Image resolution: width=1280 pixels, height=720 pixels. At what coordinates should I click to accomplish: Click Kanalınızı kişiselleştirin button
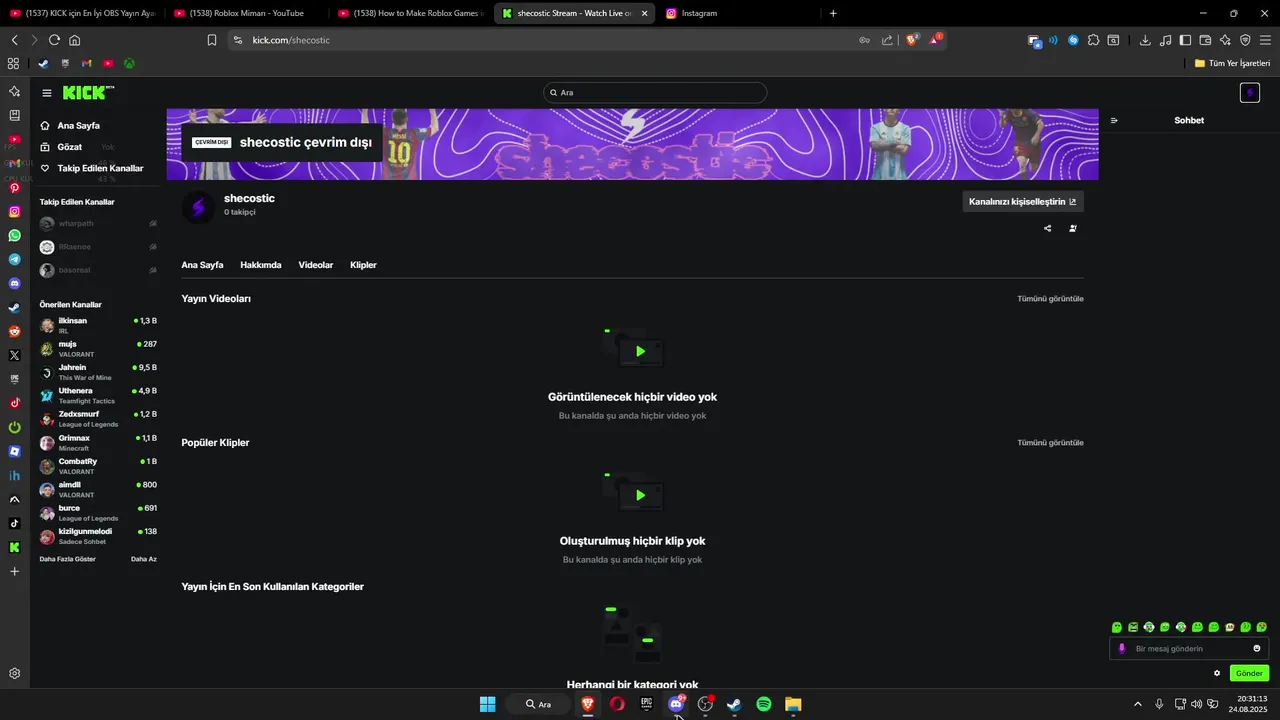click(1023, 201)
